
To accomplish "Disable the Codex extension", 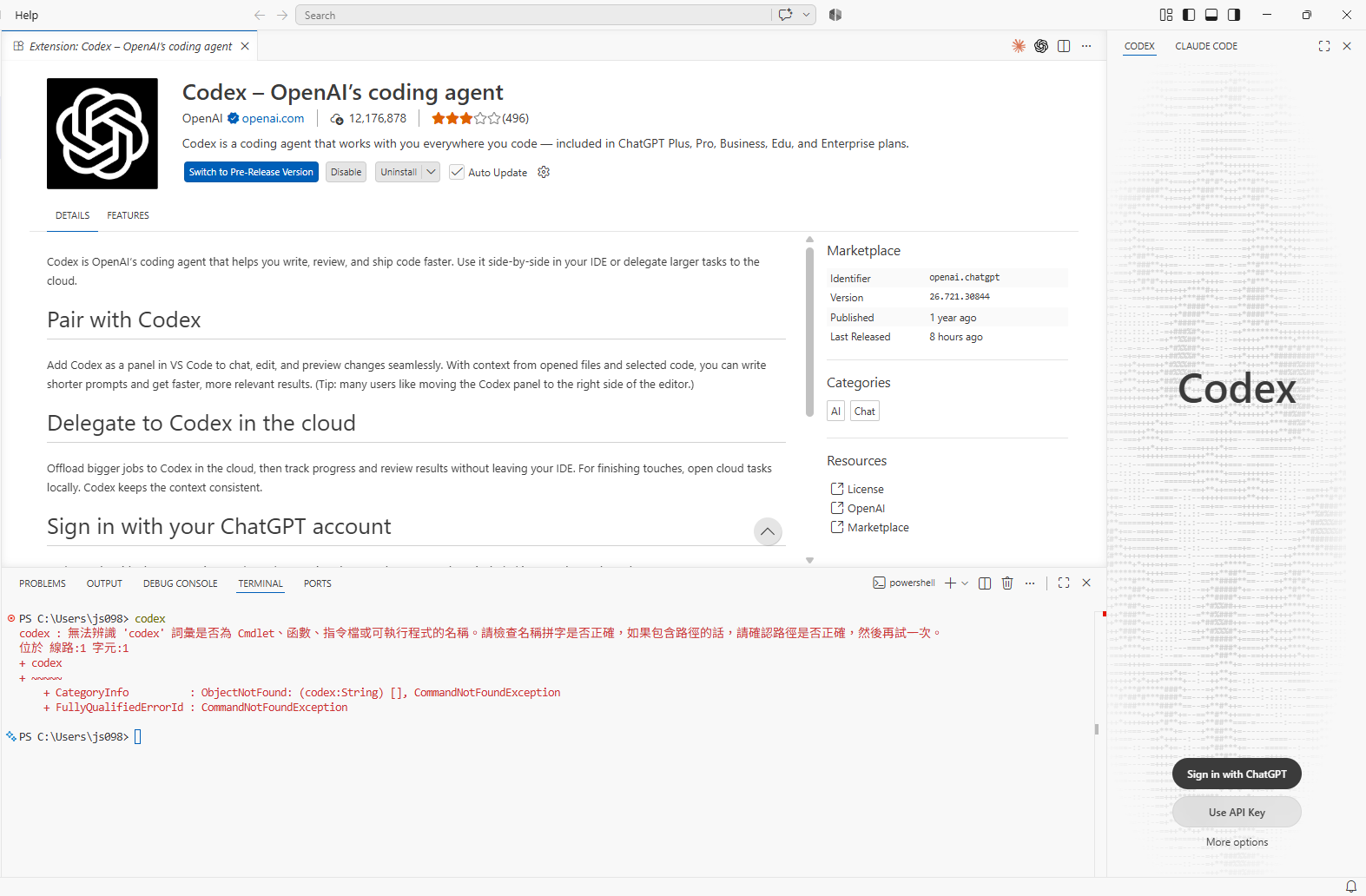I will (346, 172).
